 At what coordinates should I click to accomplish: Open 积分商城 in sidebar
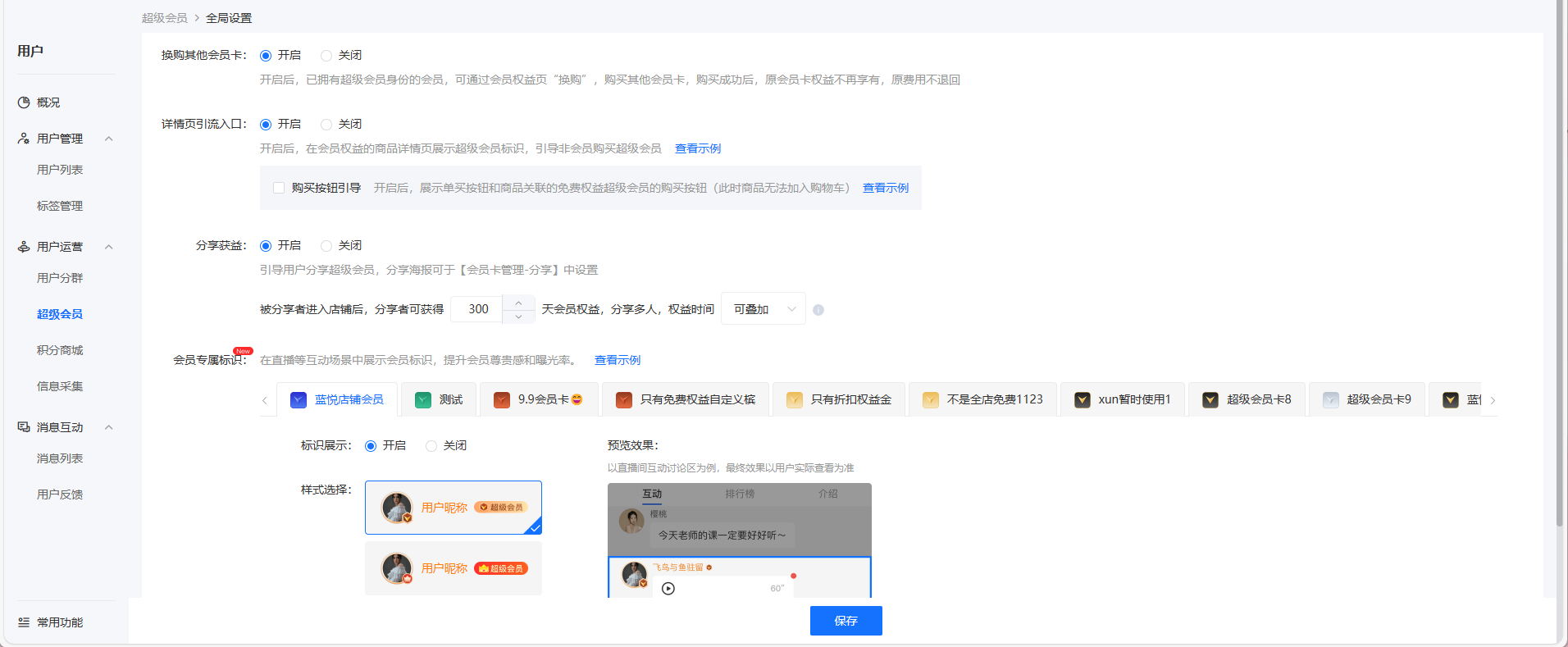60,350
